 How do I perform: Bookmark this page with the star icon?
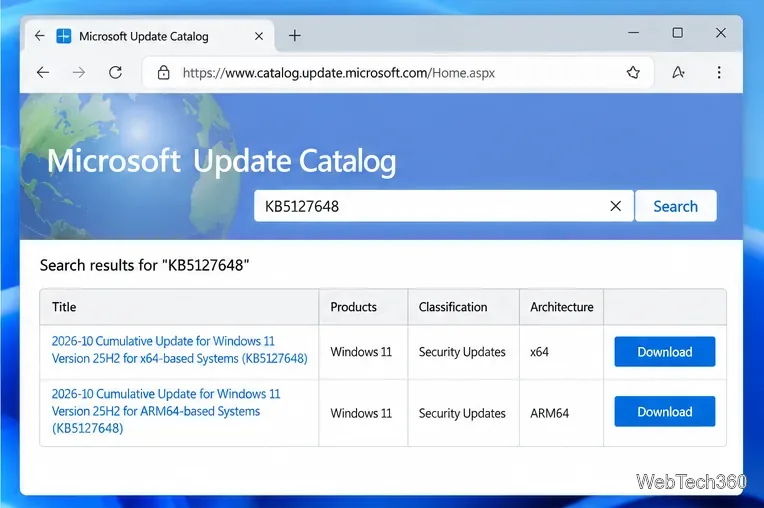pos(633,73)
